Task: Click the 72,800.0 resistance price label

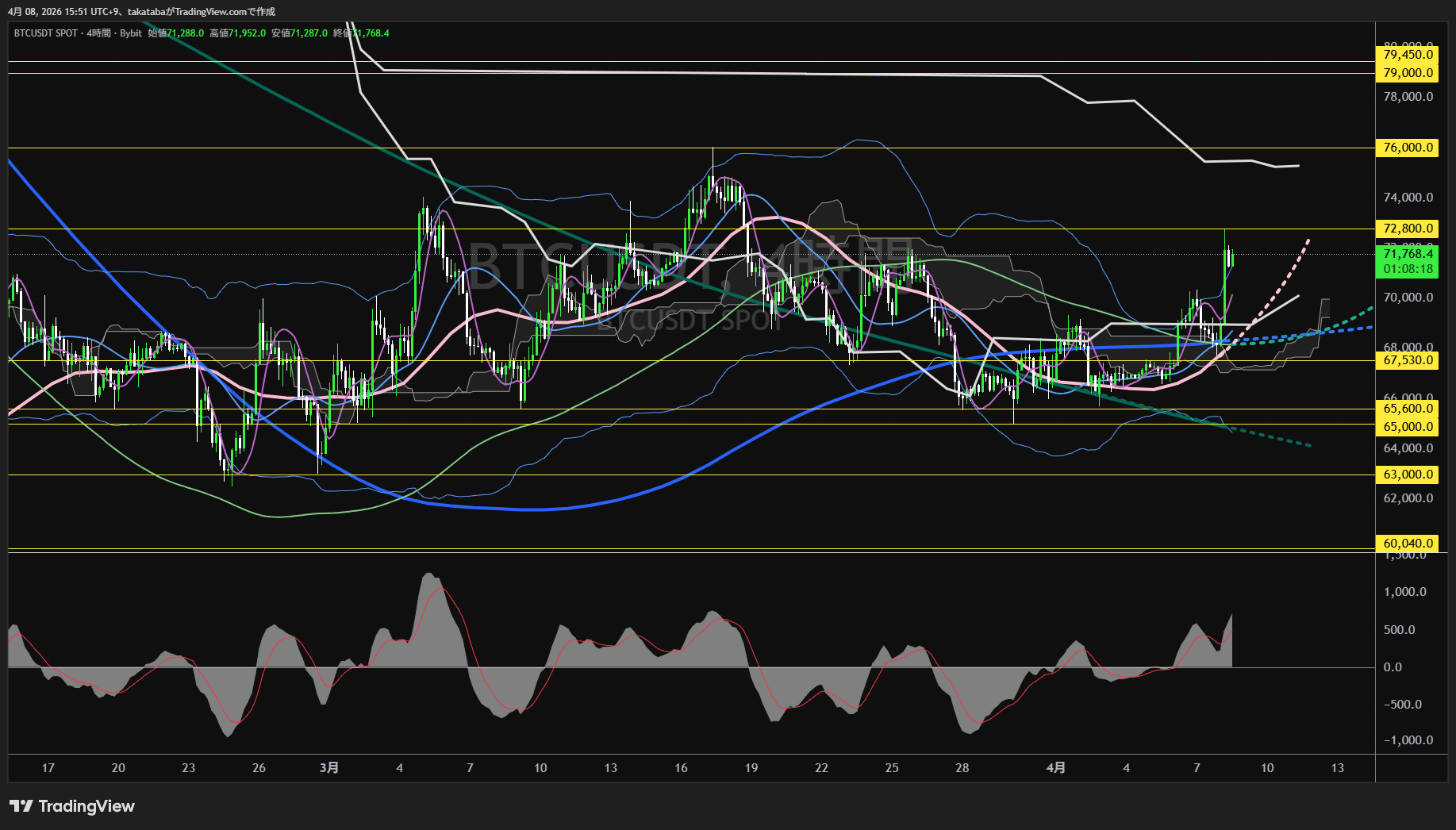Action: pyautogui.click(x=1408, y=229)
